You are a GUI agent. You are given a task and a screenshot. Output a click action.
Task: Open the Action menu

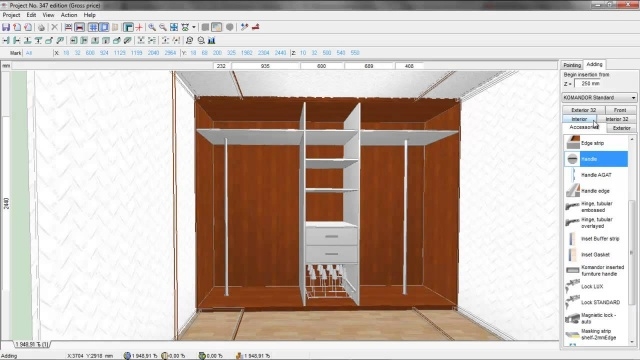click(69, 15)
